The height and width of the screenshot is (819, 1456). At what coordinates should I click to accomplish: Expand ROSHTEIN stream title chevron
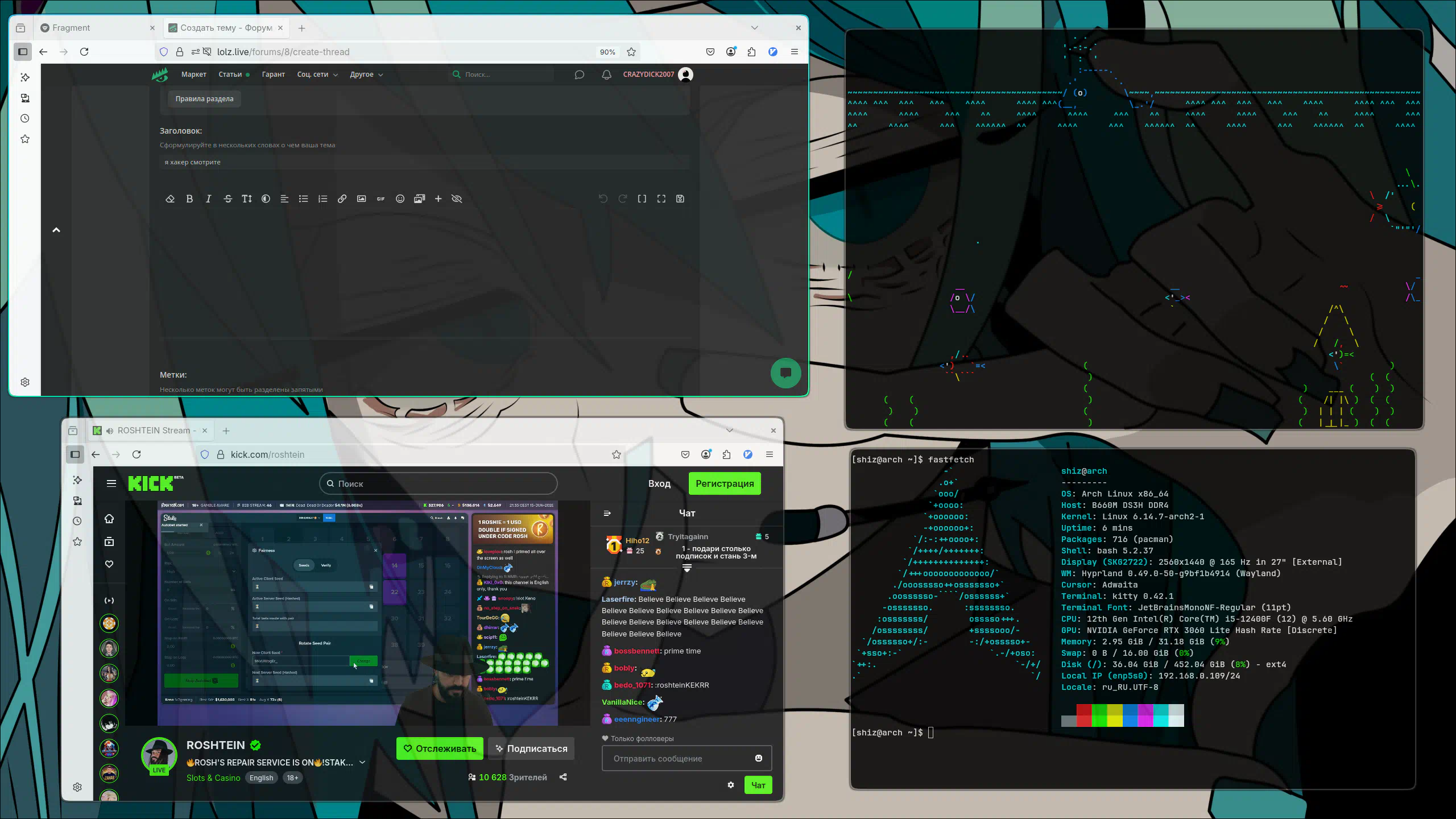point(362,763)
